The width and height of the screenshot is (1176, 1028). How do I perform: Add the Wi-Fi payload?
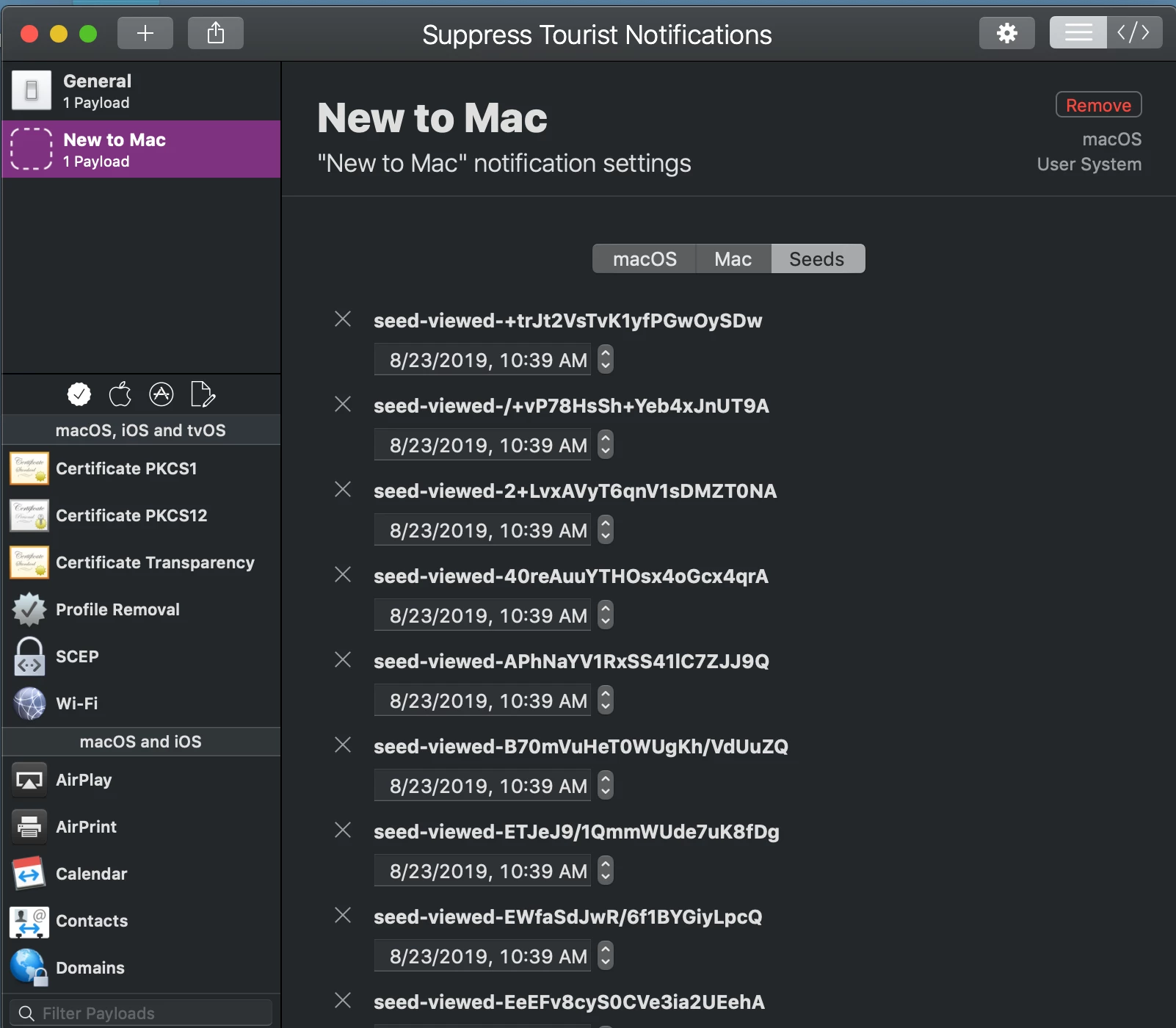(141, 703)
